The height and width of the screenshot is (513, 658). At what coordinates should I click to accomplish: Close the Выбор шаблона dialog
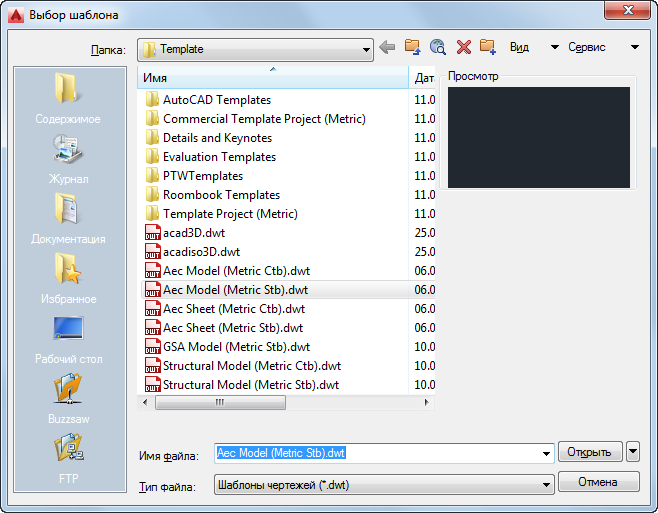[x=627, y=9]
